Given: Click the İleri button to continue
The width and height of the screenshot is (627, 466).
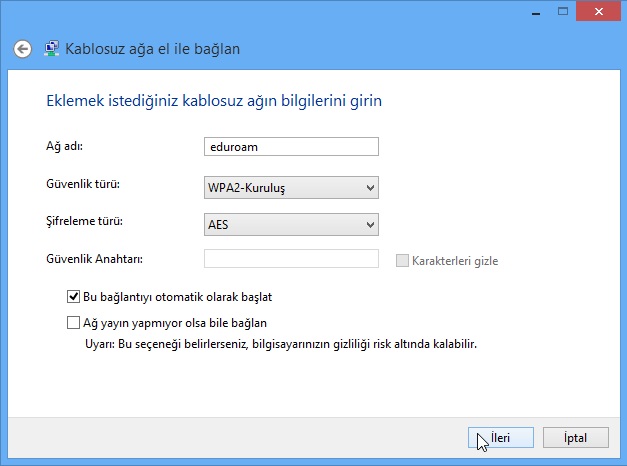Looking at the screenshot, I should click(x=501, y=438).
